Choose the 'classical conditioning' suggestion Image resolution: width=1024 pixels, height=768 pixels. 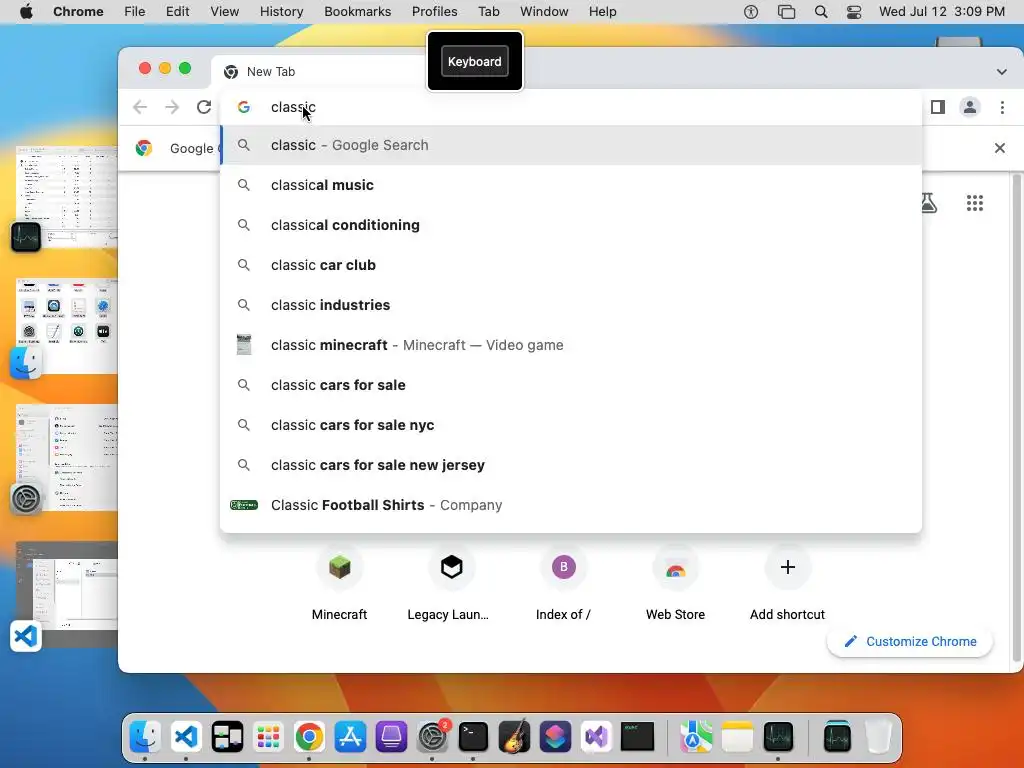[571, 225]
